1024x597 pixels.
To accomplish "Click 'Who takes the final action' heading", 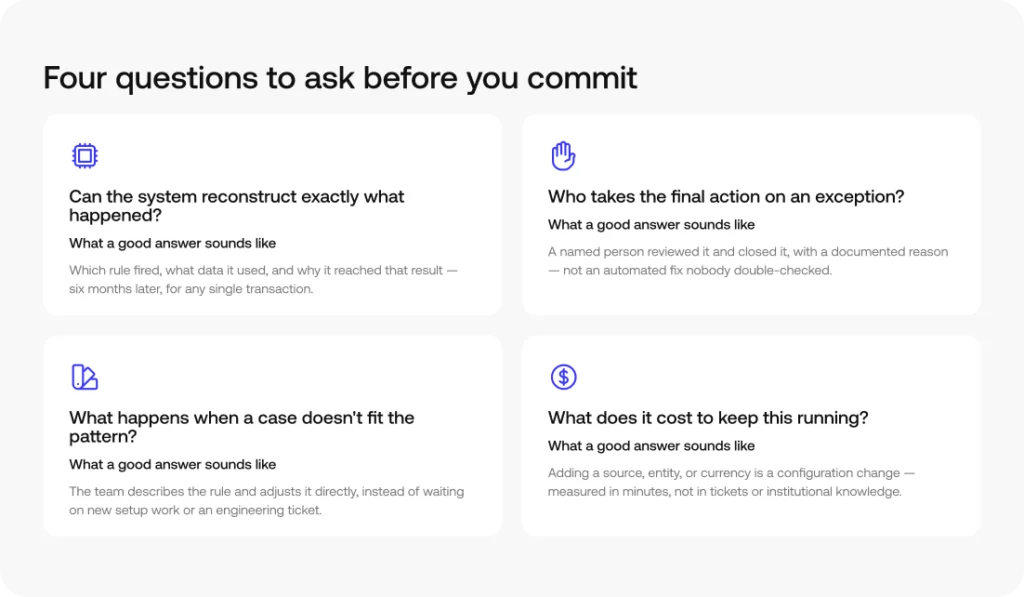I will [726, 197].
